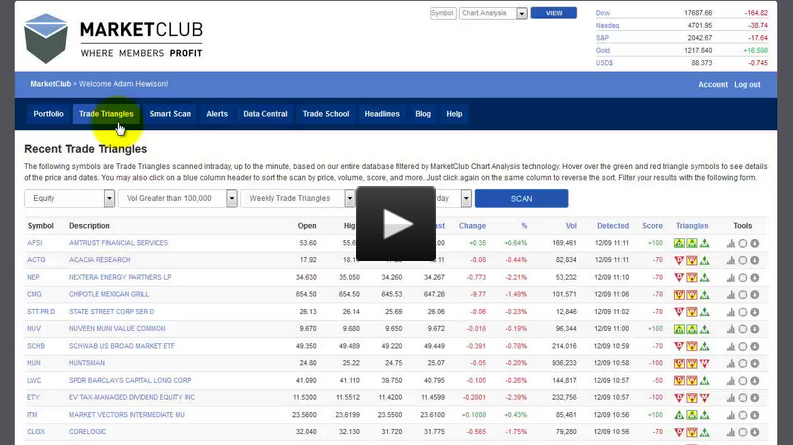Click the Symbol input field
793x445 pixels.
(x=443, y=13)
